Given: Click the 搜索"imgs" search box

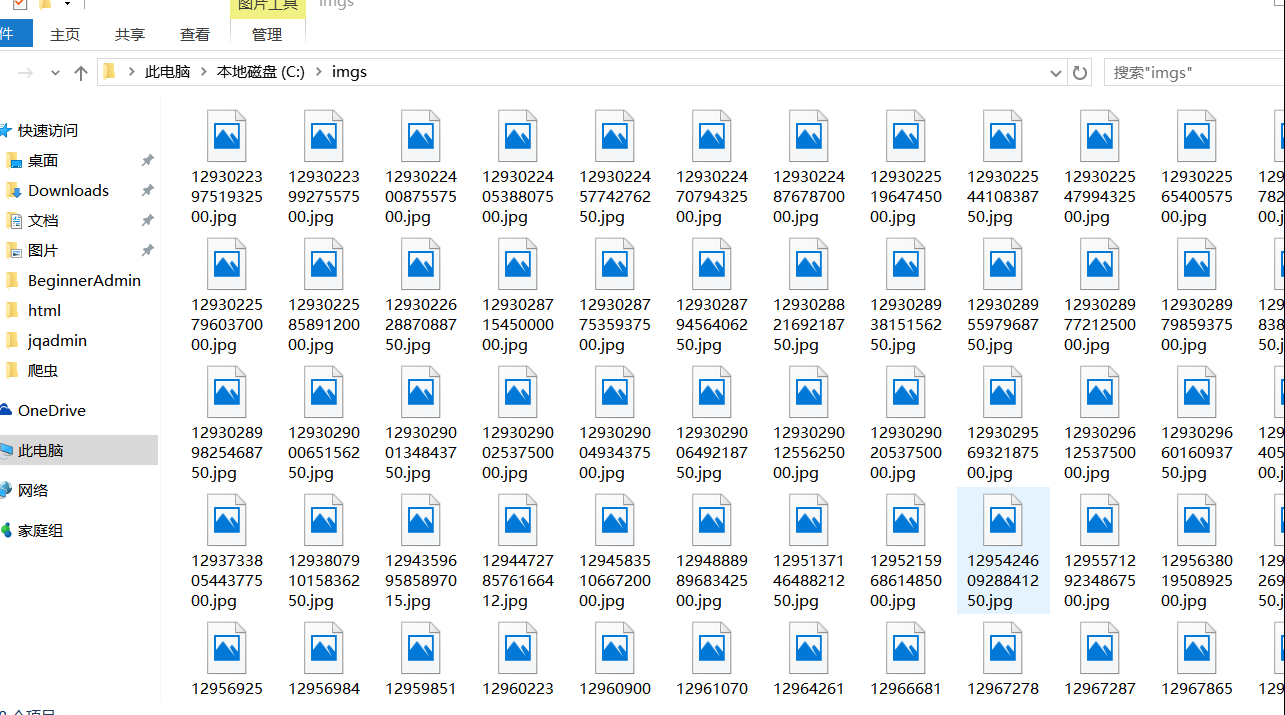Looking at the screenshot, I should coord(1195,73).
